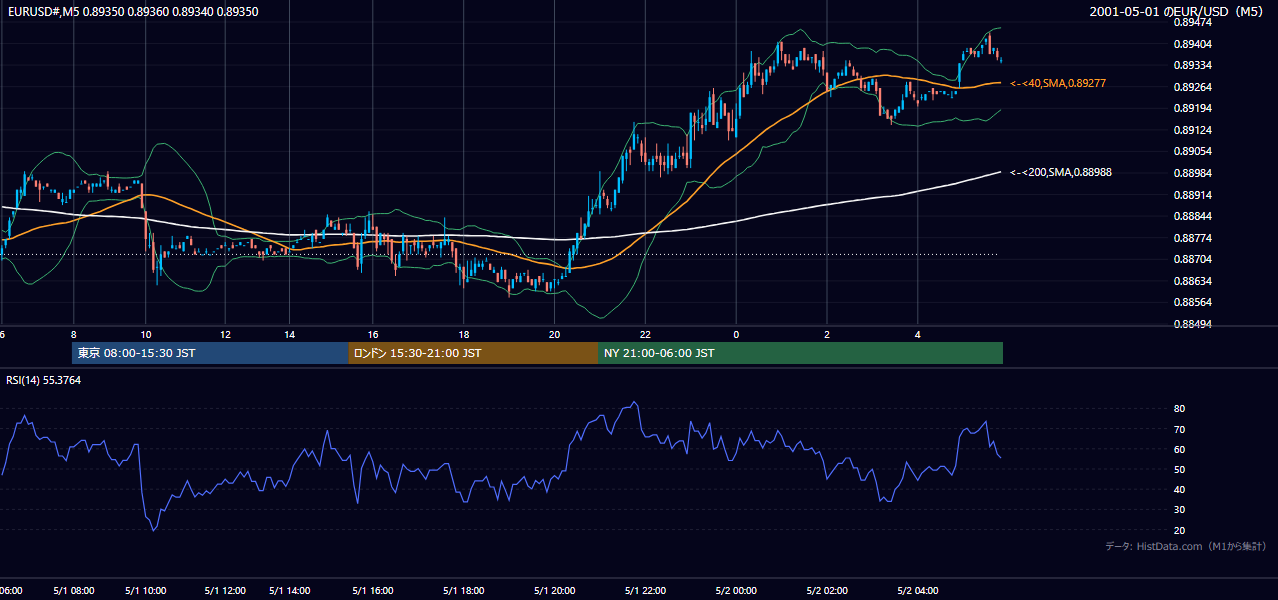Click the 5/1 10:00 time axis label
Image resolution: width=1278 pixels, height=600 pixels.
[146, 591]
